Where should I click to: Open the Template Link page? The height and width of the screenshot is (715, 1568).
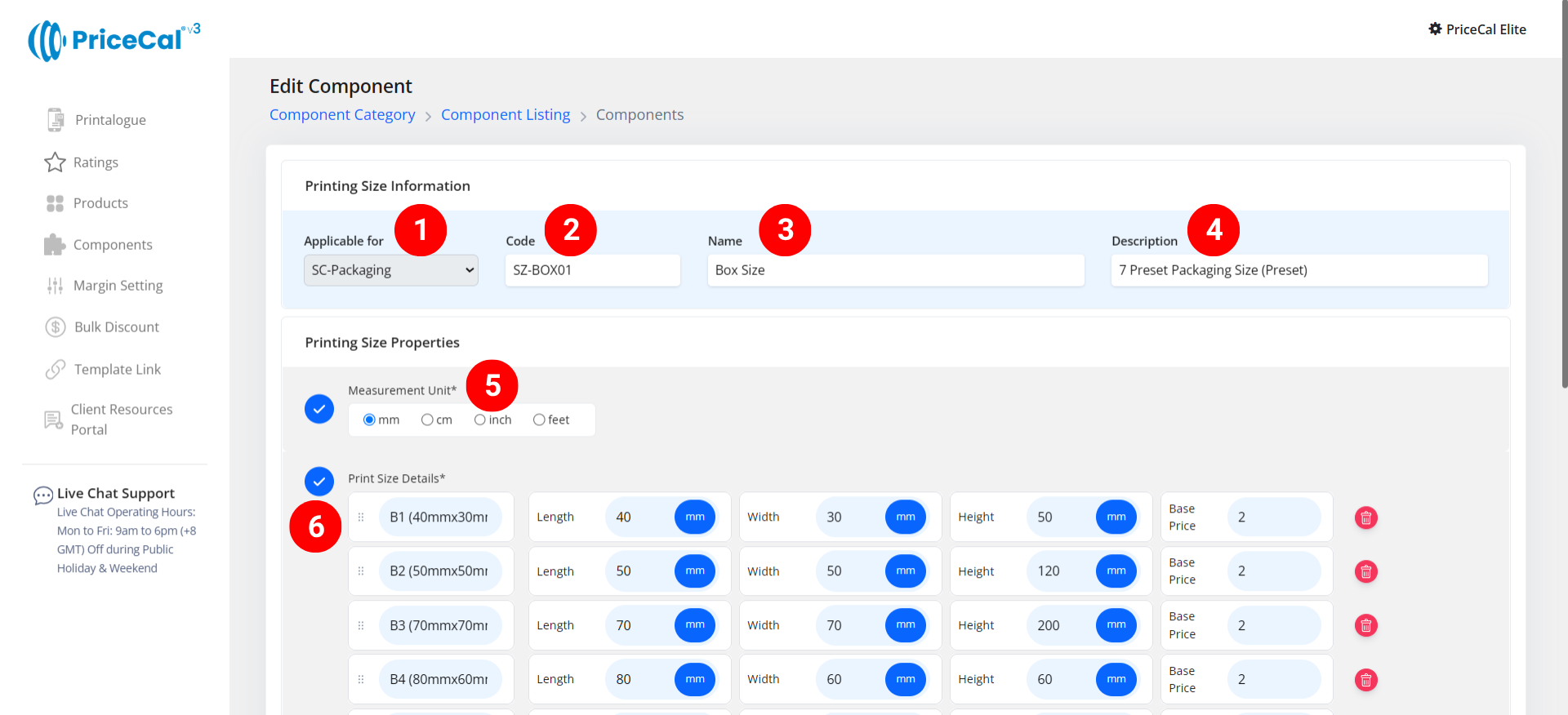[117, 370]
